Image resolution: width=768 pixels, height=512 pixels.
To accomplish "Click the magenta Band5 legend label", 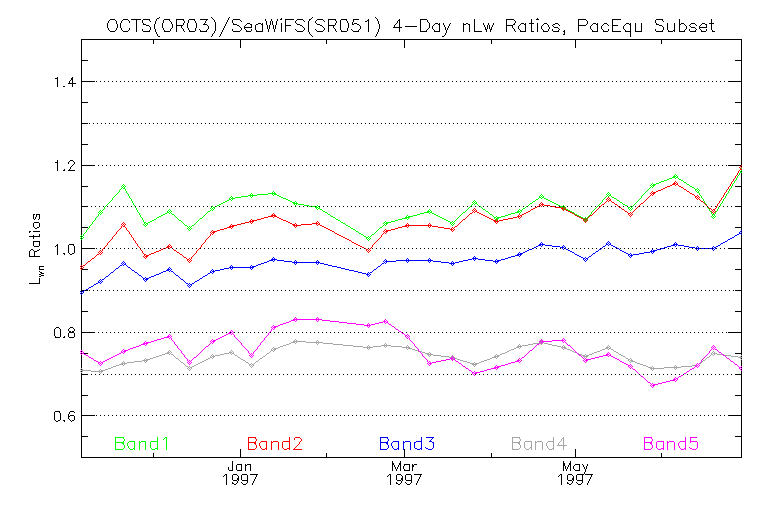I will pyautogui.click(x=671, y=444).
